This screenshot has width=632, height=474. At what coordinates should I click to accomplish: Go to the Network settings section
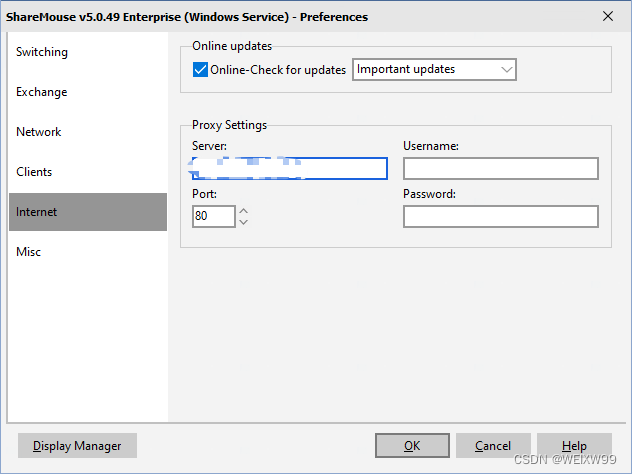[x=88, y=132]
